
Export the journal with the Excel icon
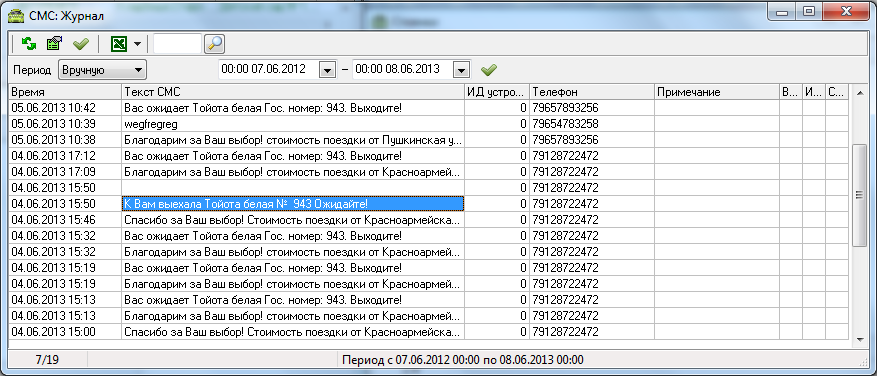(x=119, y=43)
